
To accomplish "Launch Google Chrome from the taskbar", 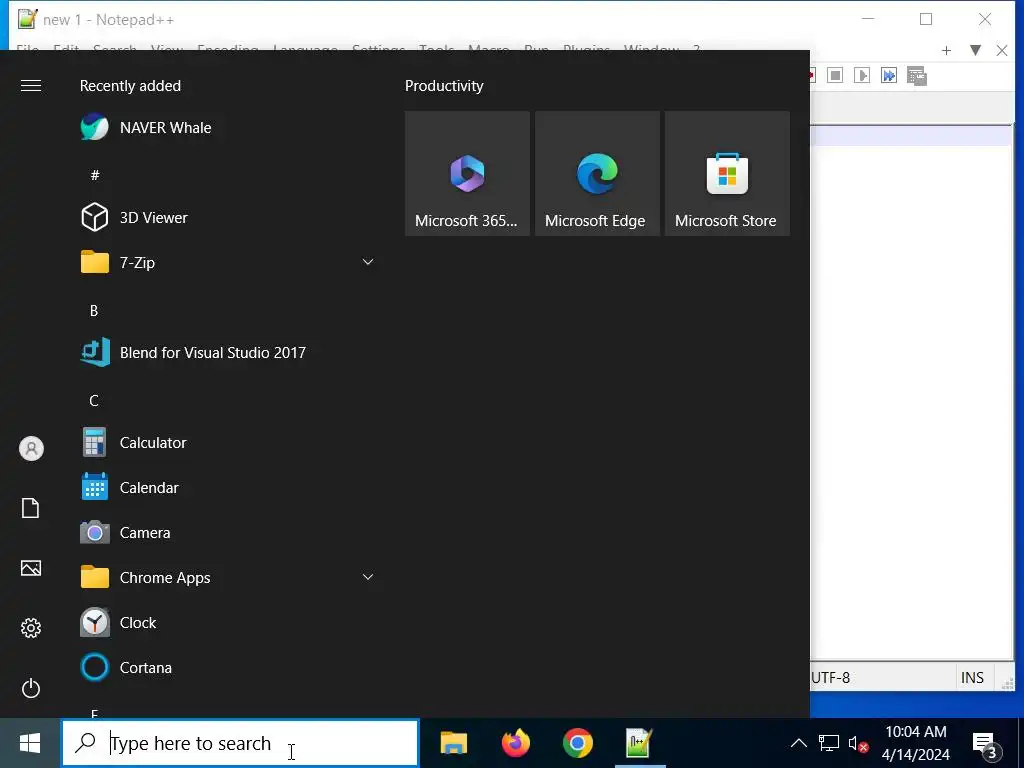I will coord(577,743).
